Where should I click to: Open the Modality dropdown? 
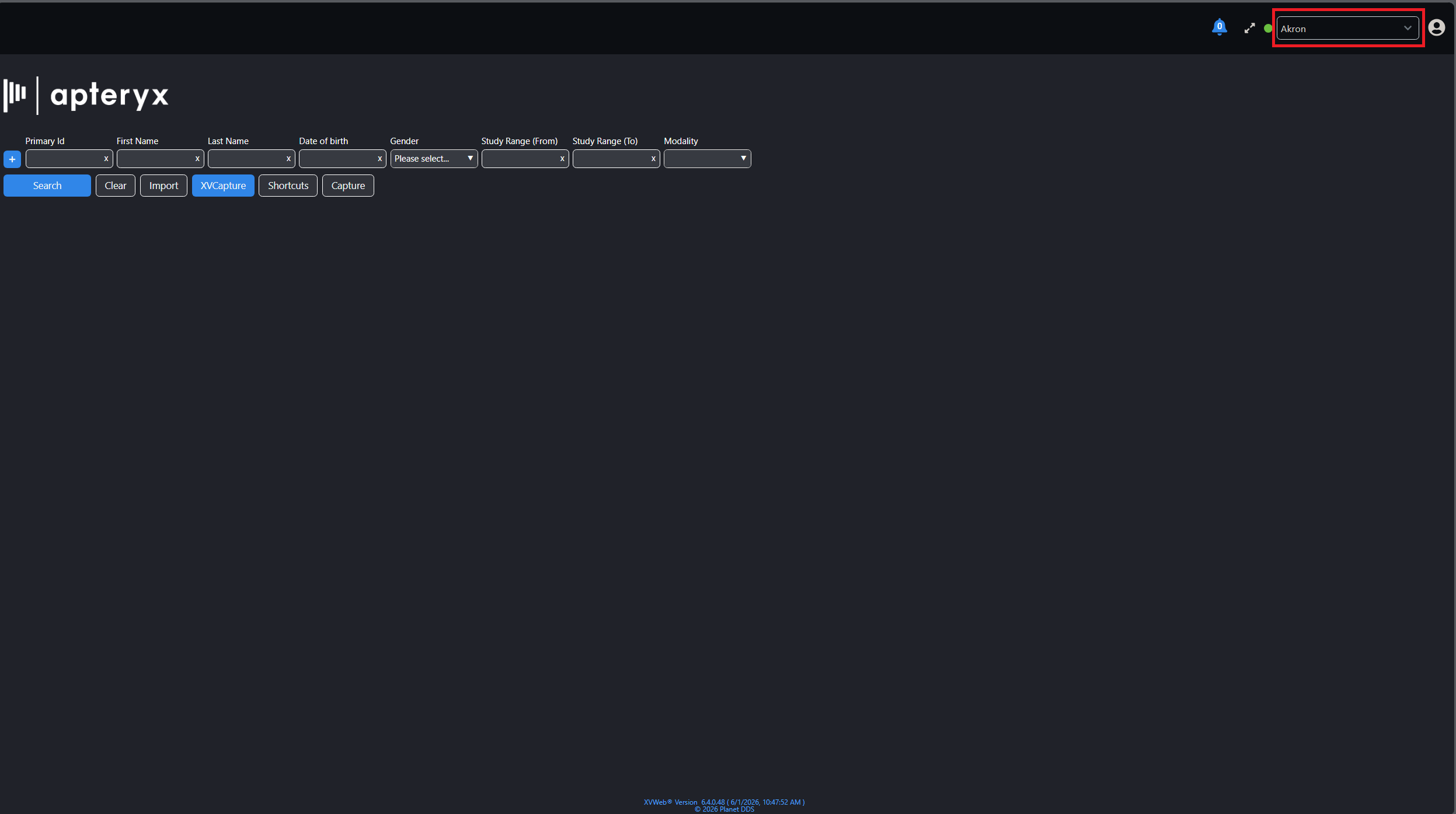click(707, 159)
